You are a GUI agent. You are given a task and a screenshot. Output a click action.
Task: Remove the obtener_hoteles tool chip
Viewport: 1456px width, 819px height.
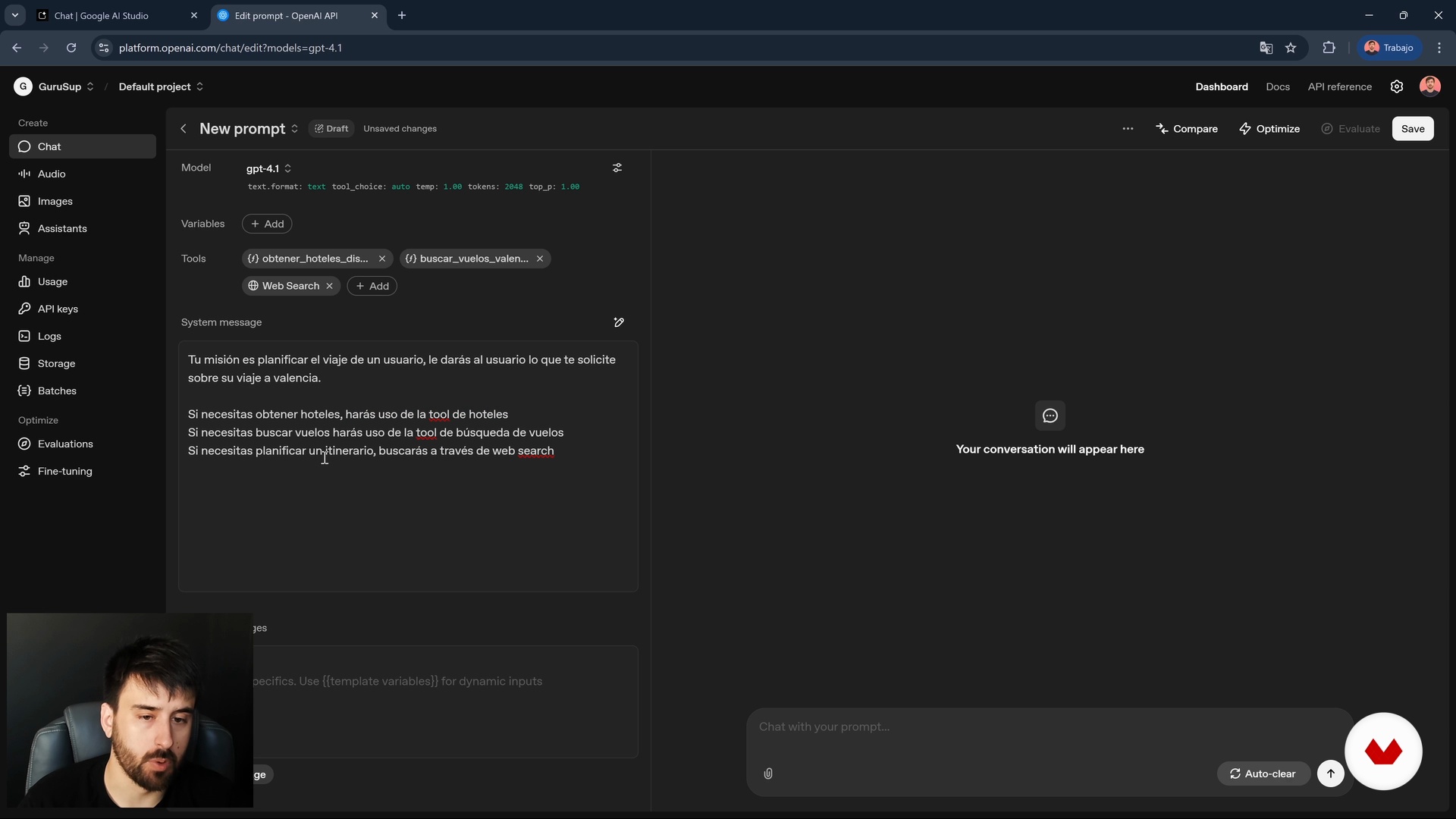tap(382, 259)
